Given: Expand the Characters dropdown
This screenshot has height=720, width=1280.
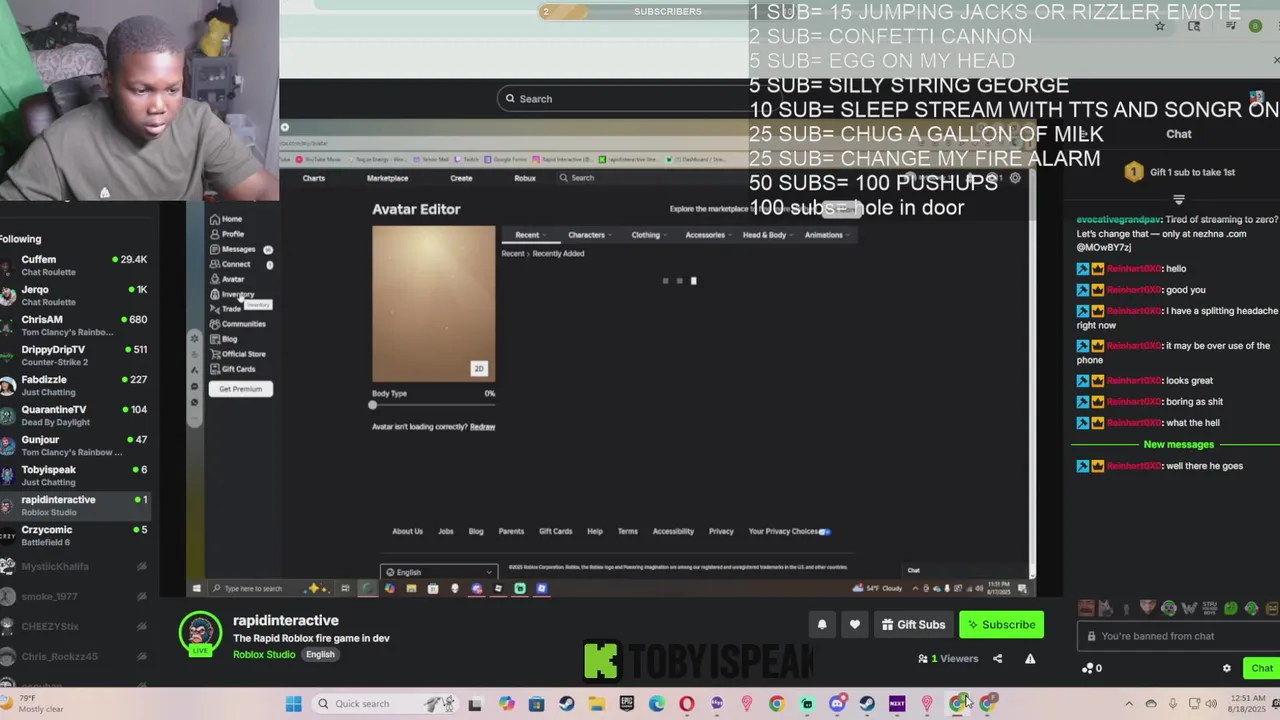Looking at the screenshot, I should pyautogui.click(x=590, y=235).
